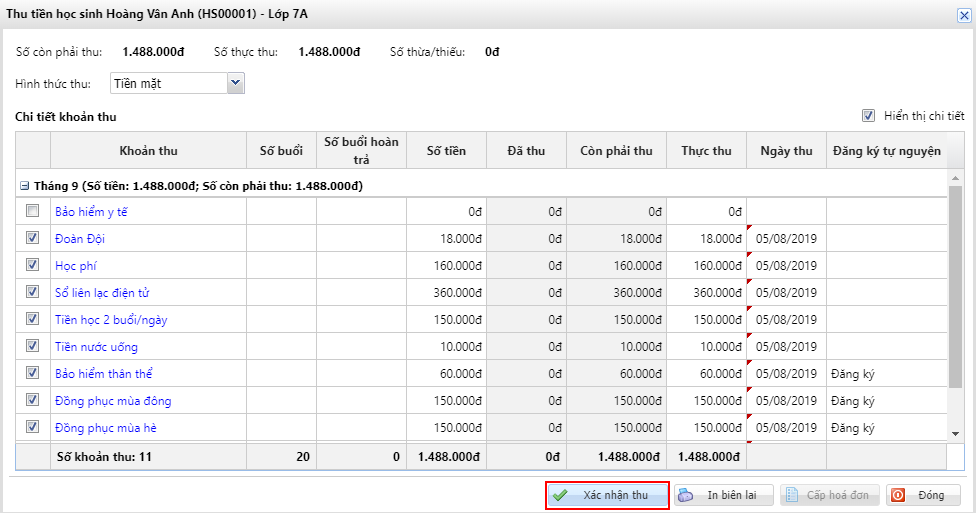Click the table scrollbar down arrow
976x513 pixels.
955,434
